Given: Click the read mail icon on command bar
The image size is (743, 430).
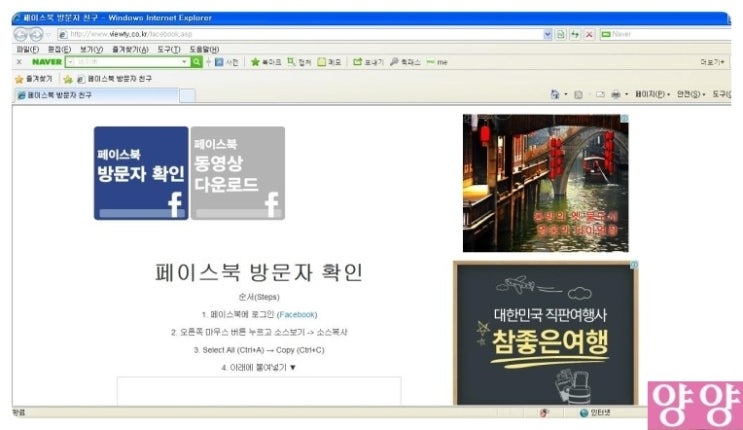Looking at the screenshot, I should coord(600,94).
